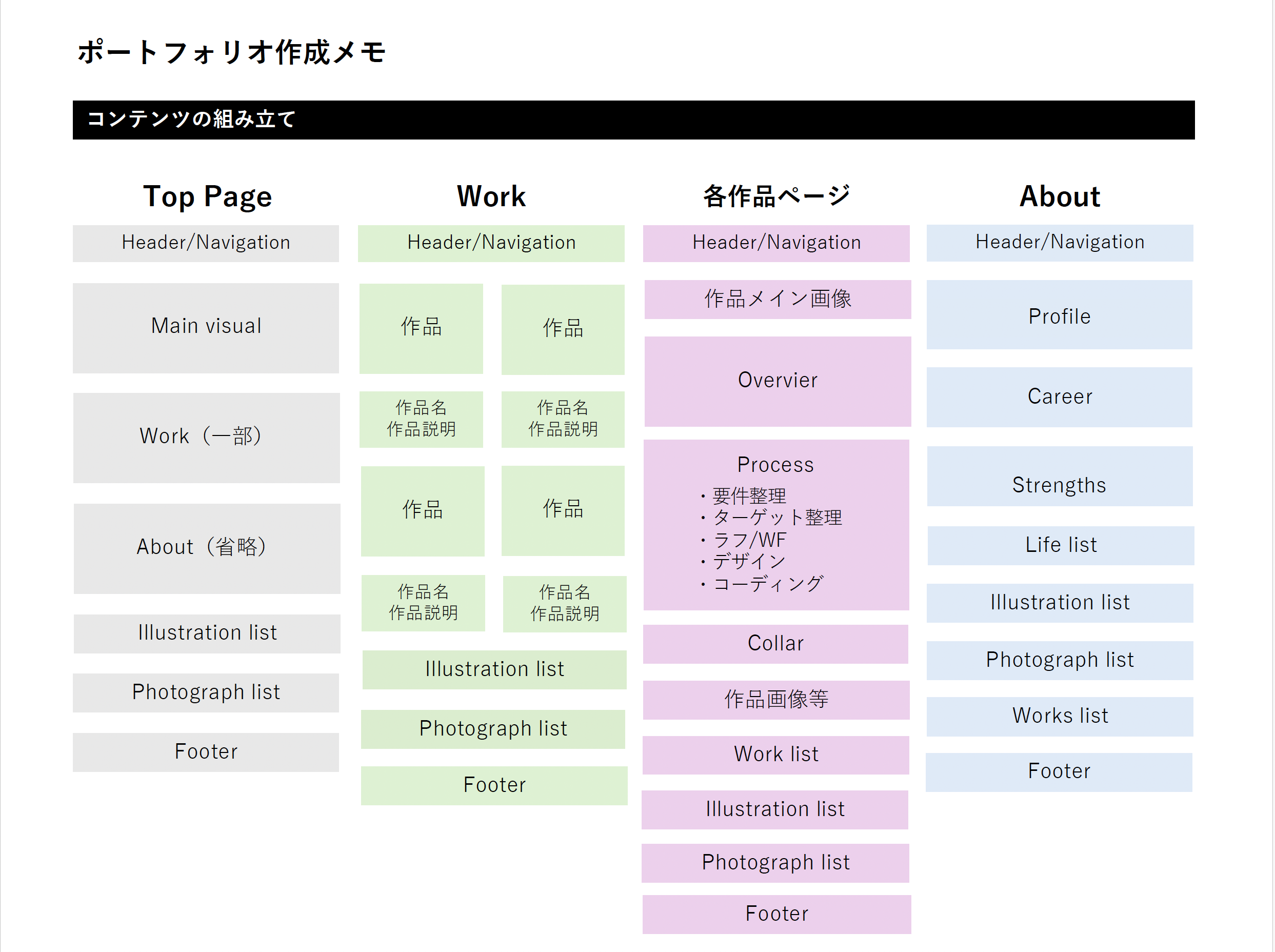Select the Work list pink box
Image resolution: width=1275 pixels, height=952 pixels.
click(x=775, y=755)
